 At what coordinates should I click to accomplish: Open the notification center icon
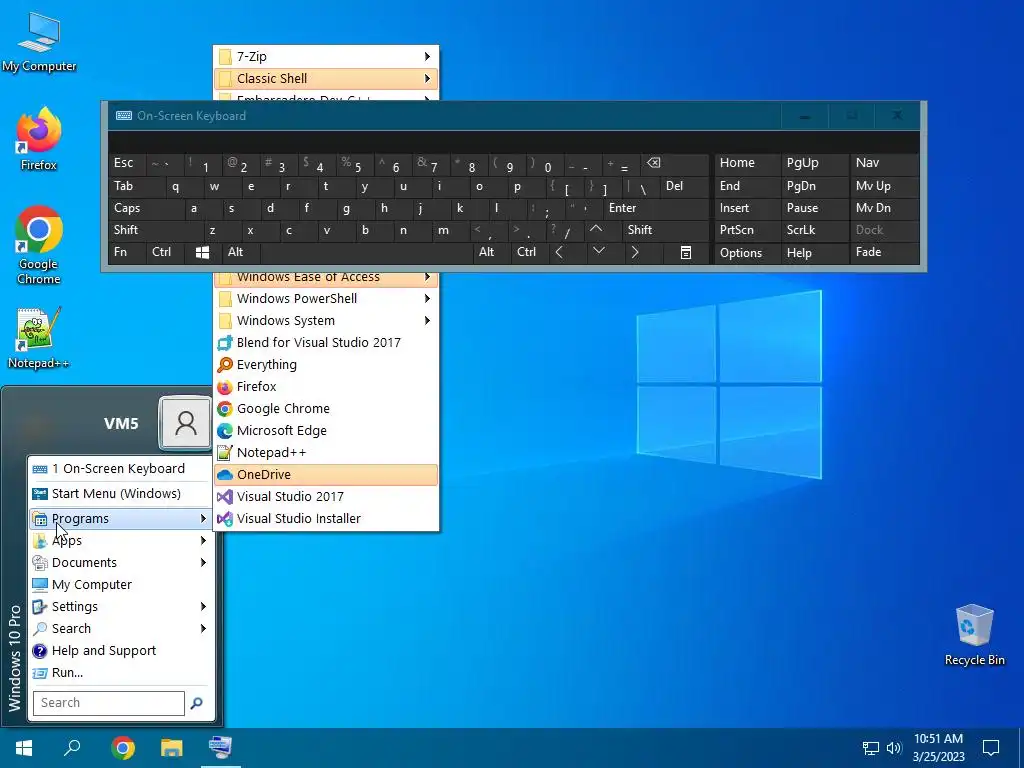(x=991, y=748)
